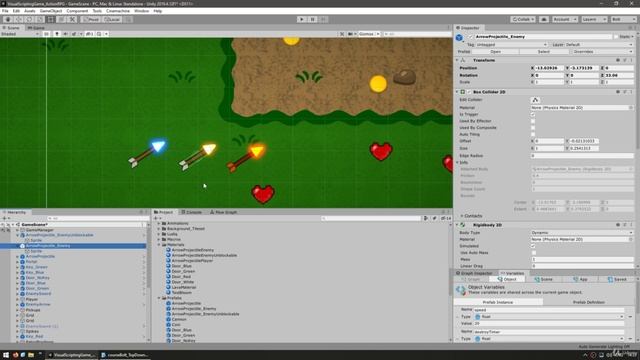Switch to the Game tab
The image size is (640, 360).
[x=36, y=28]
